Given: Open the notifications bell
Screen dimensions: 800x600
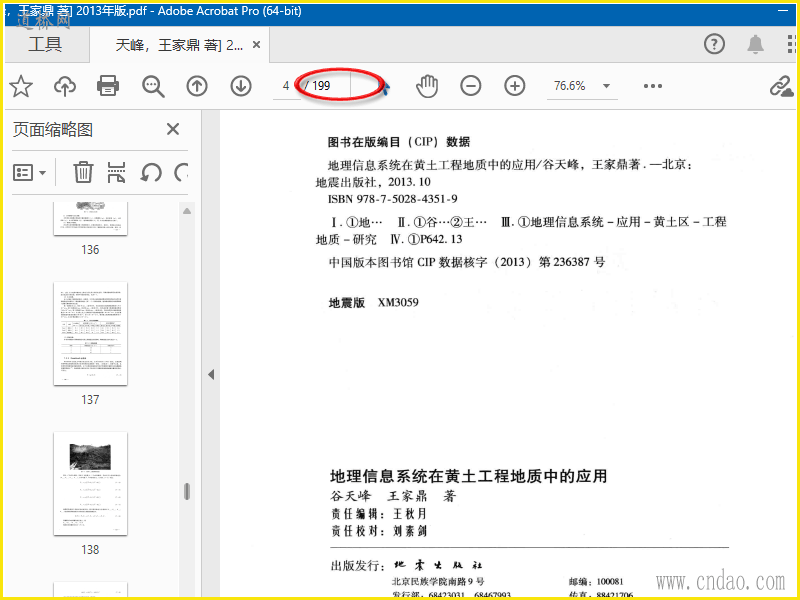Looking at the screenshot, I should [755, 44].
